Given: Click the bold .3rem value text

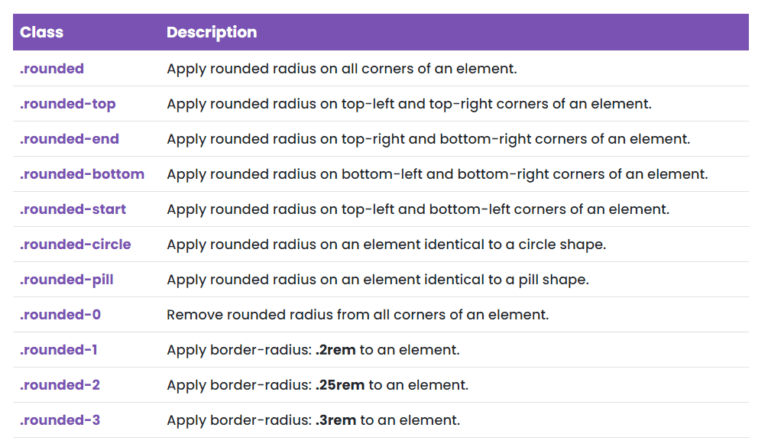Looking at the screenshot, I should [336, 420].
